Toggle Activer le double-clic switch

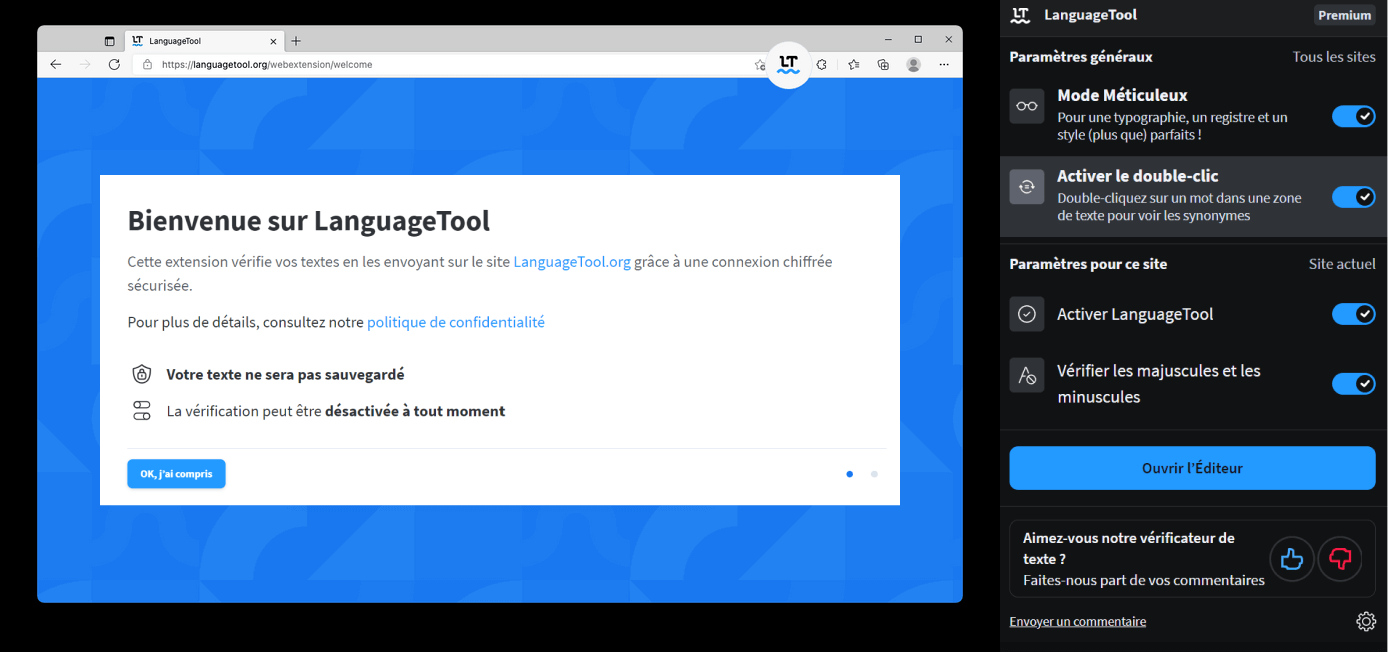pos(1354,197)
